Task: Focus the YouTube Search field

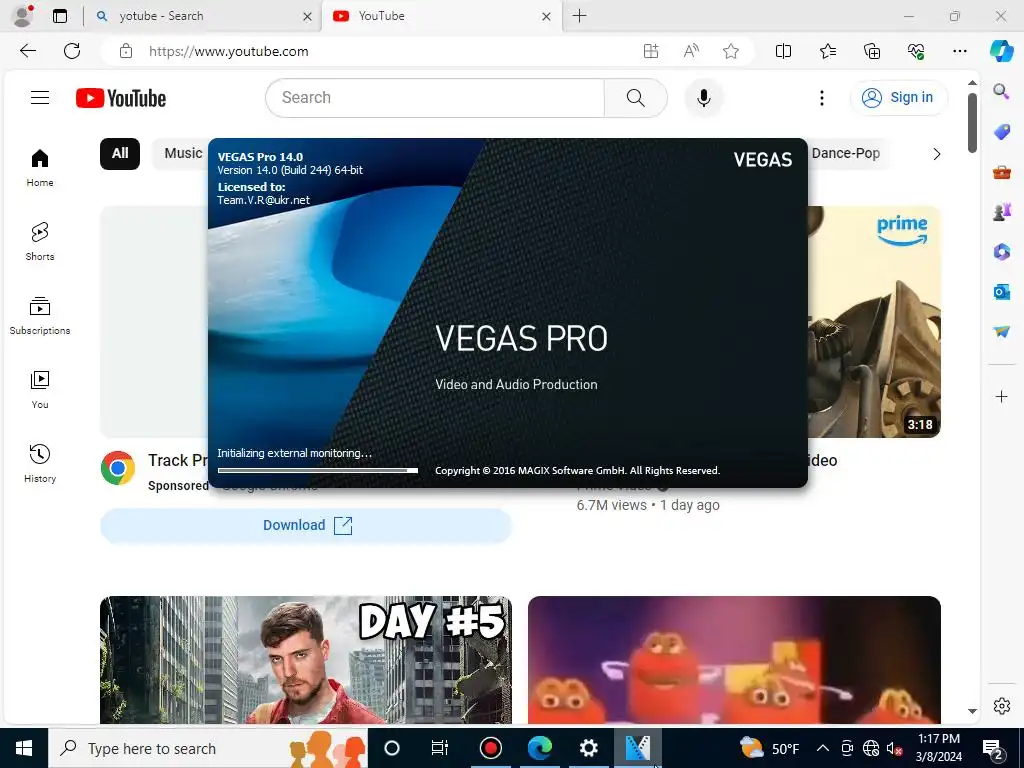Action: click(435, 98)
